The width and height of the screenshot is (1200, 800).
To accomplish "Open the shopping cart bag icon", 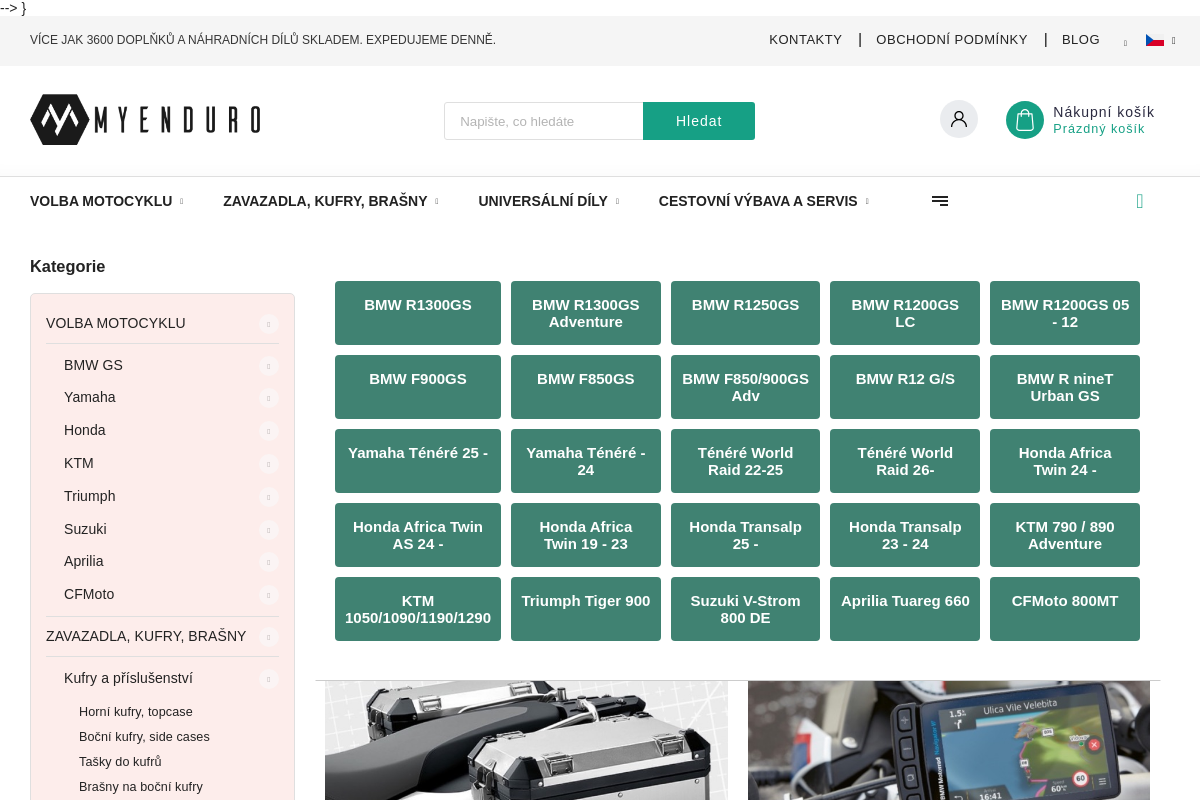I will 1025,120.
